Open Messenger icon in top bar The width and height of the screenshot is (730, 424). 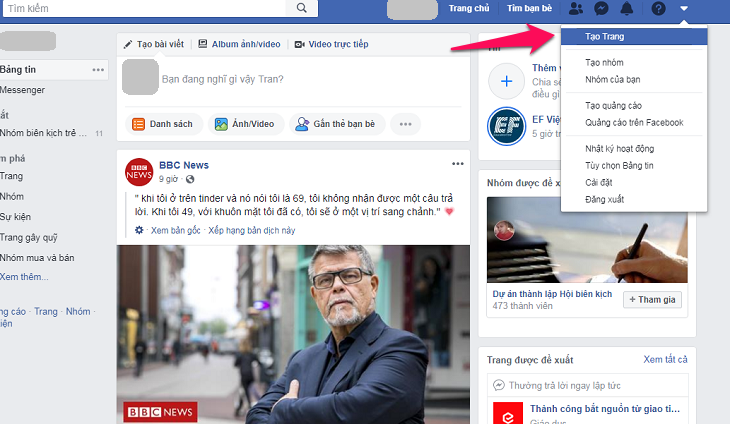[x=602, y=9]
